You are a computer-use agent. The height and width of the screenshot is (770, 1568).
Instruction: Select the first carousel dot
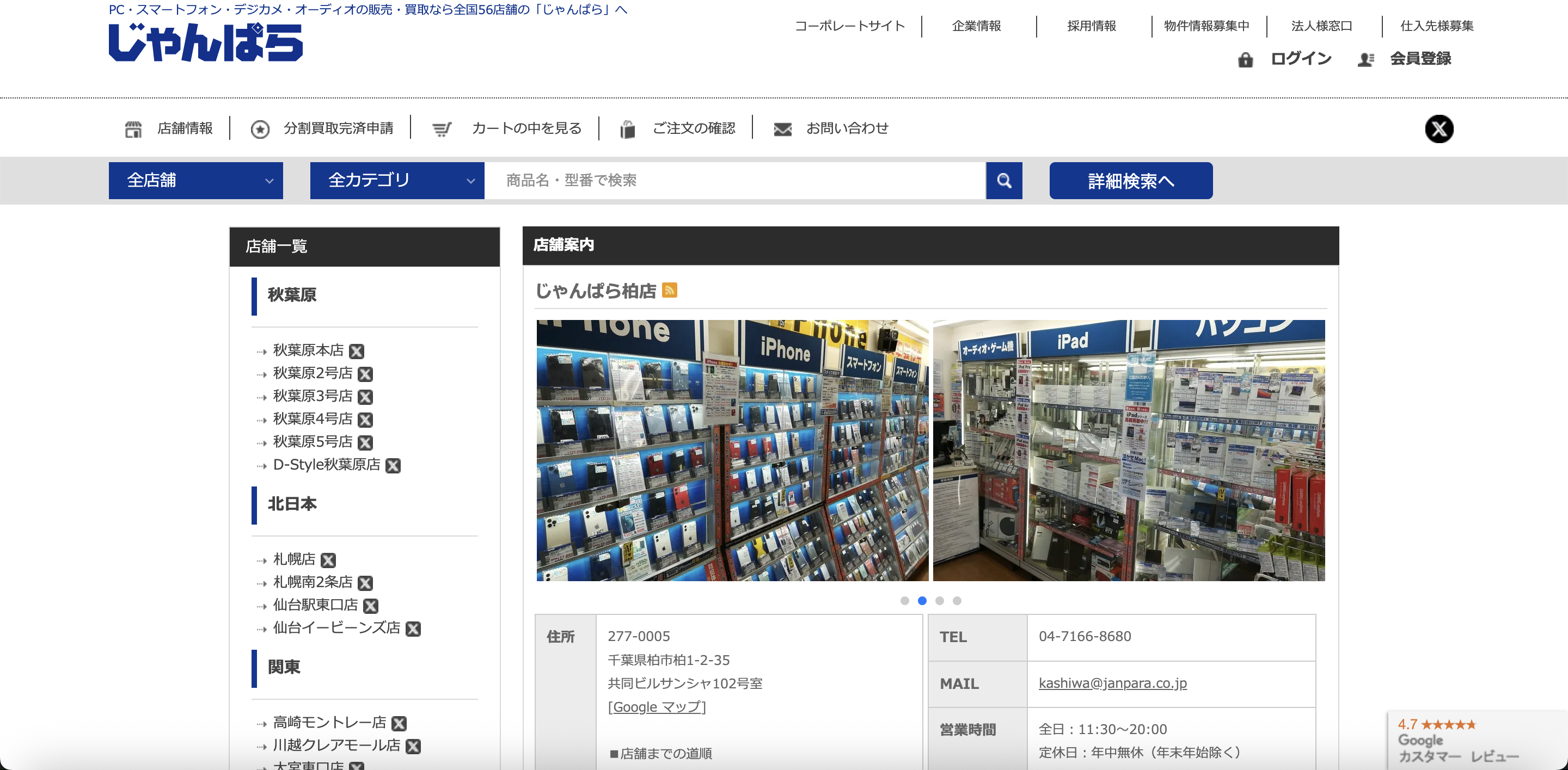coord(904,600)
